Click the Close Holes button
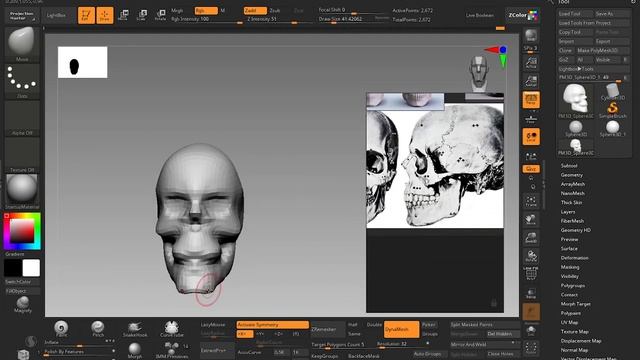This screenshot has height=360, width=640. pyautogui.click(x=502, y=354)
